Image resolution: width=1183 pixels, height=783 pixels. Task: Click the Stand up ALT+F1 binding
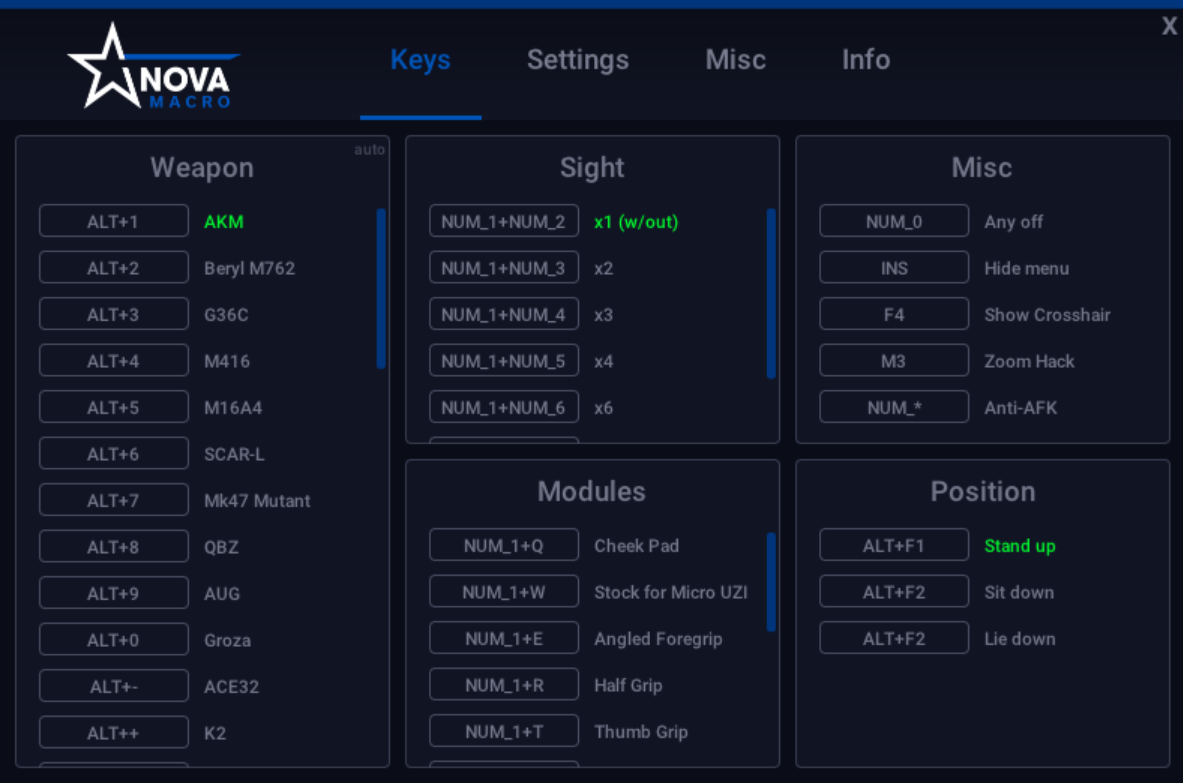(x=893, y=544)
